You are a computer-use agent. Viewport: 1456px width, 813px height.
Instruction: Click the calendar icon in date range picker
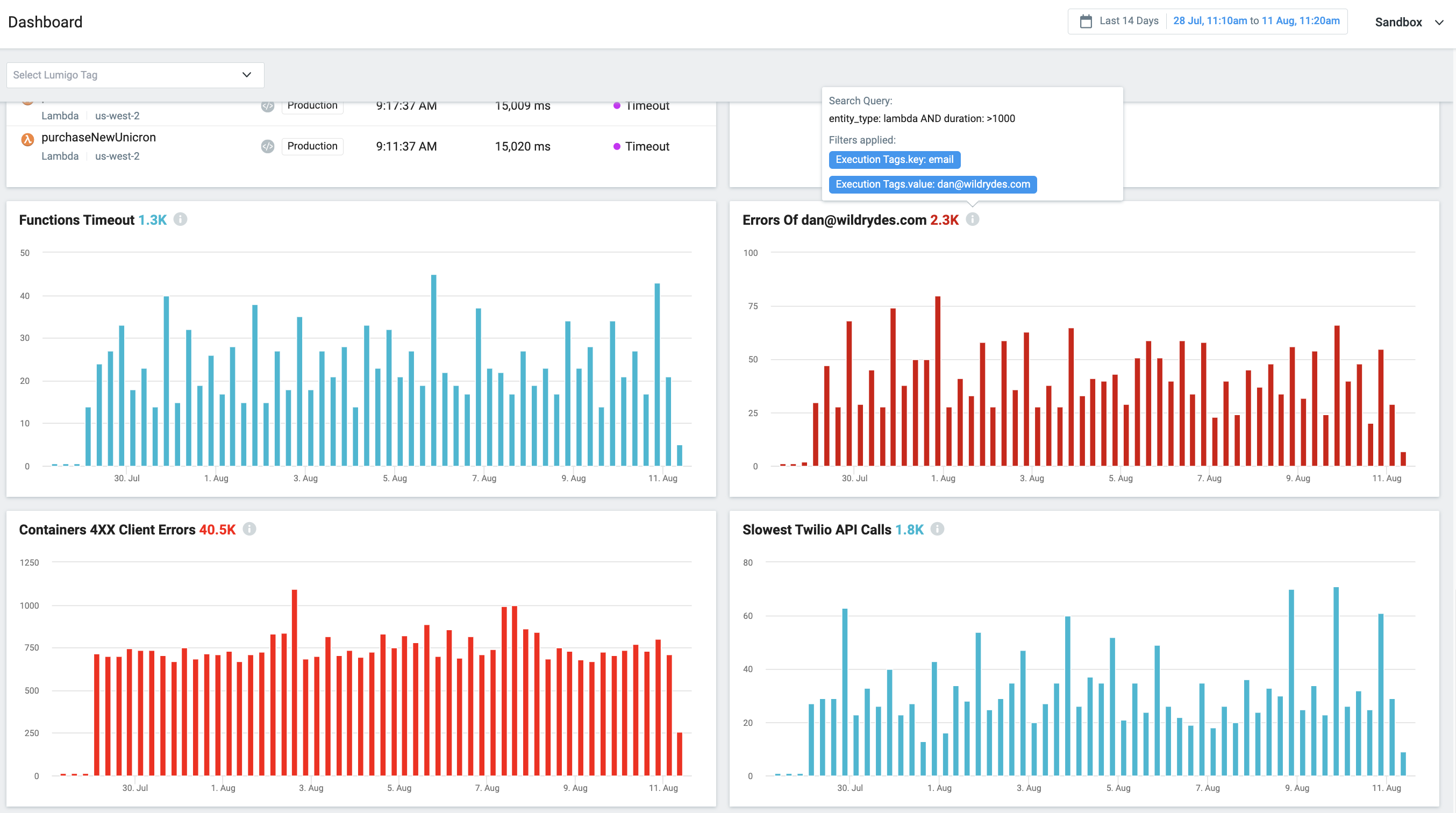1085,22
